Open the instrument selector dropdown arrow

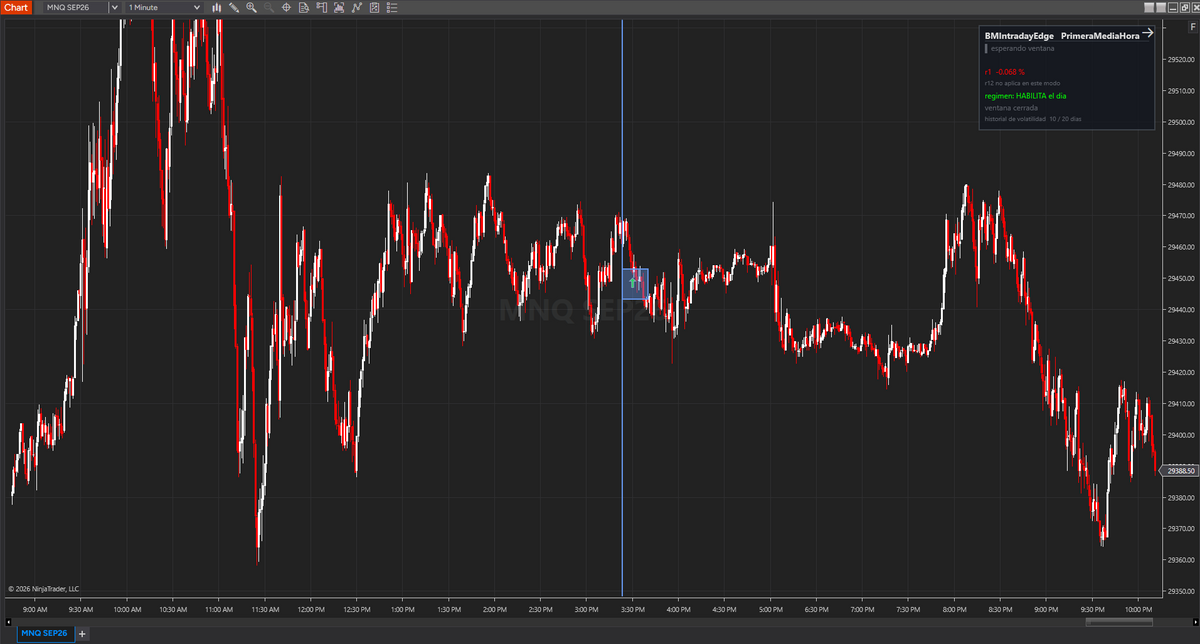(x=114, y=7)
